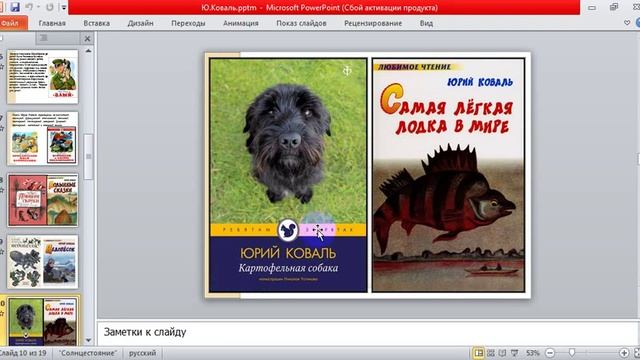This screenshot has width=640, height=360.
Task: Fit slide to current window button
Action: coord(637,353)
